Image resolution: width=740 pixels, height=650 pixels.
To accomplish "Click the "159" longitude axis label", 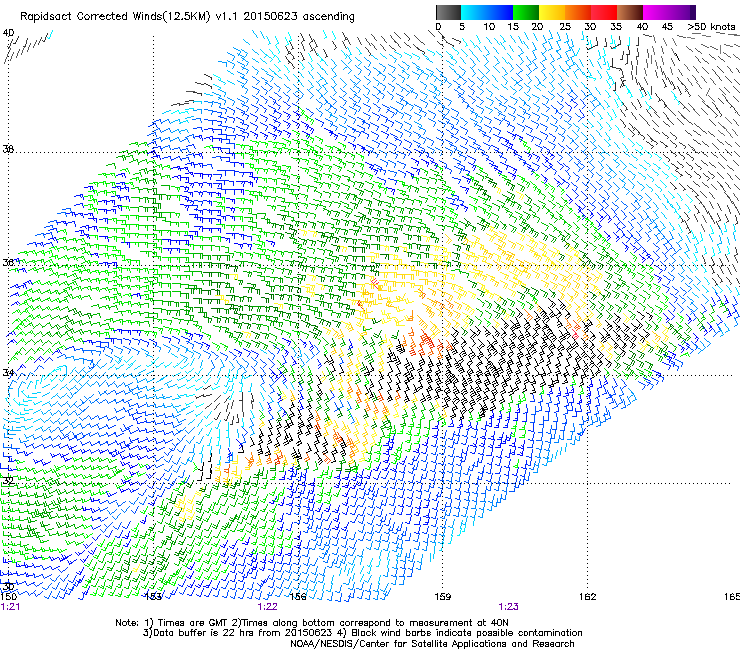I will pyautogui.click(x=442, y=597).
